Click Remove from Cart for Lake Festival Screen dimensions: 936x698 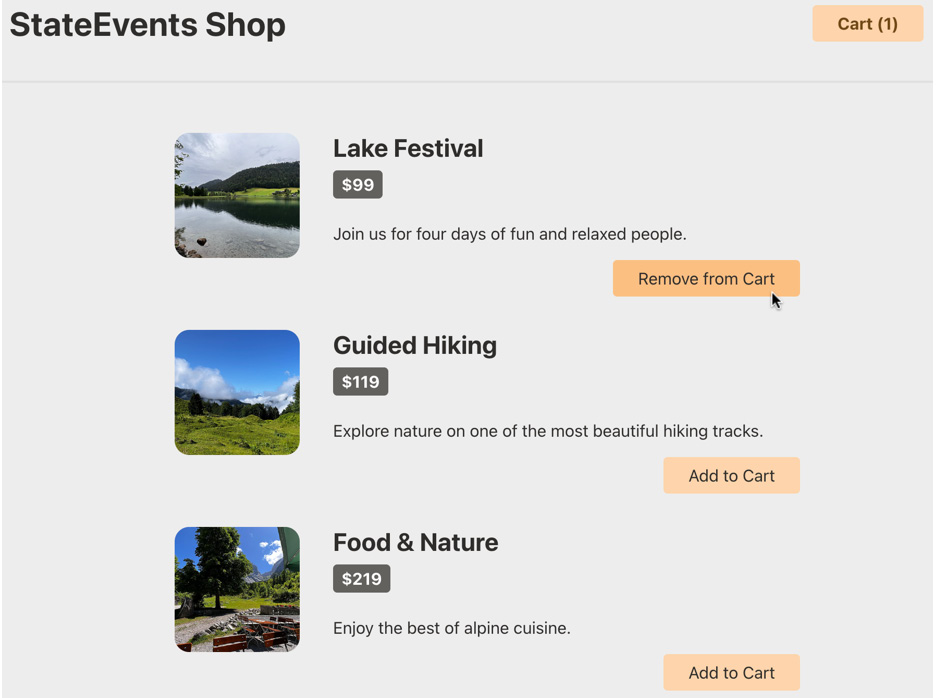tap(706, 279)
